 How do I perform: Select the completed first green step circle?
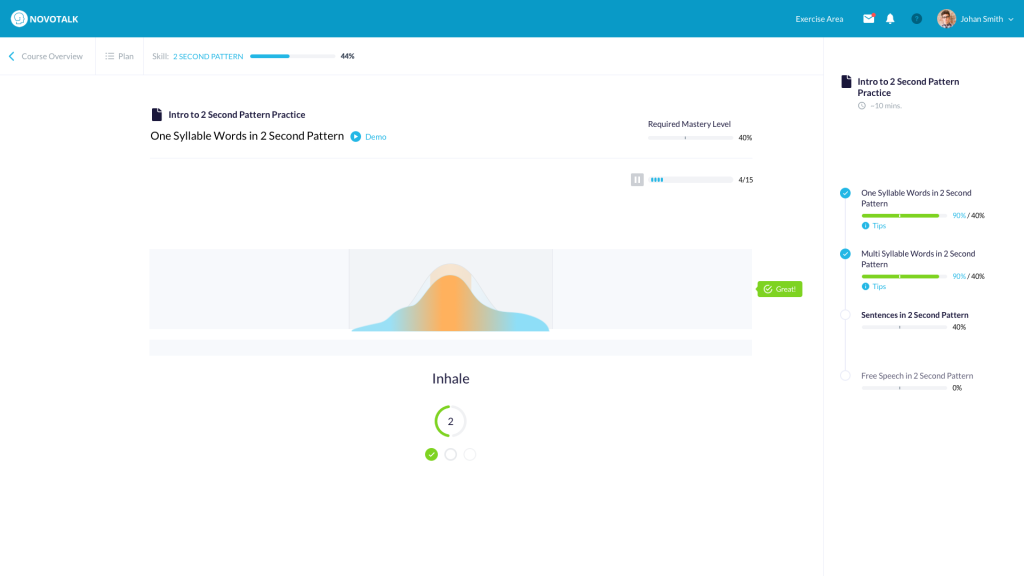431,454
